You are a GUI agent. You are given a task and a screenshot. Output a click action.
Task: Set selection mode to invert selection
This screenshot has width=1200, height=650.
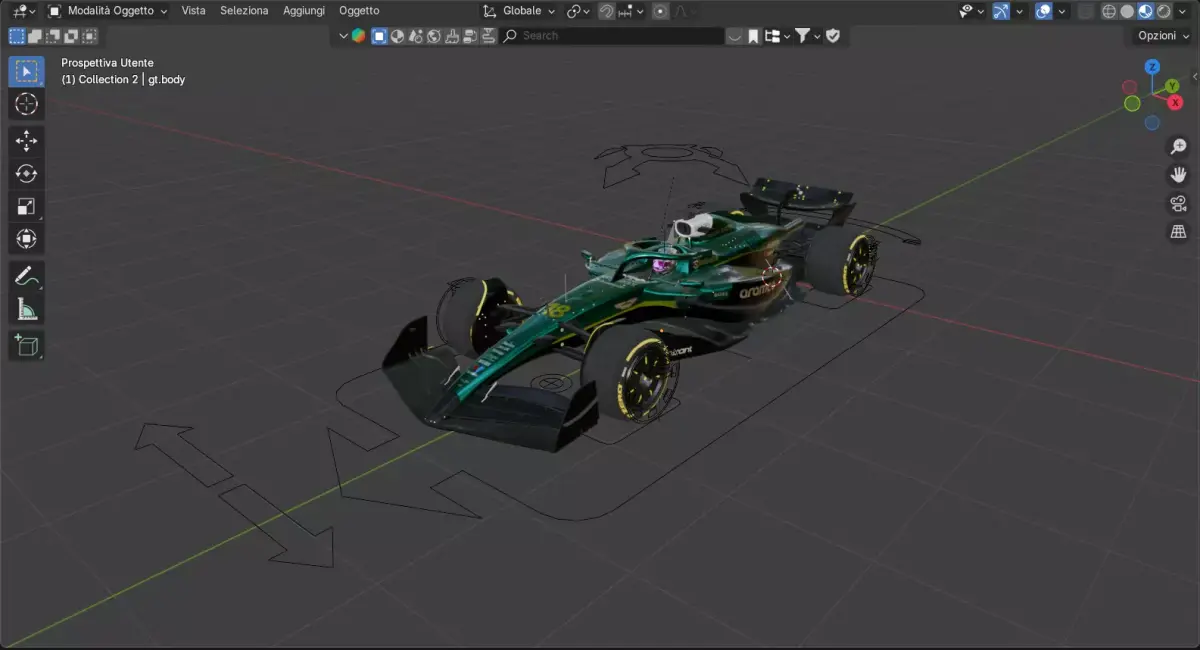pyautogui.click(x=71, y=36)
